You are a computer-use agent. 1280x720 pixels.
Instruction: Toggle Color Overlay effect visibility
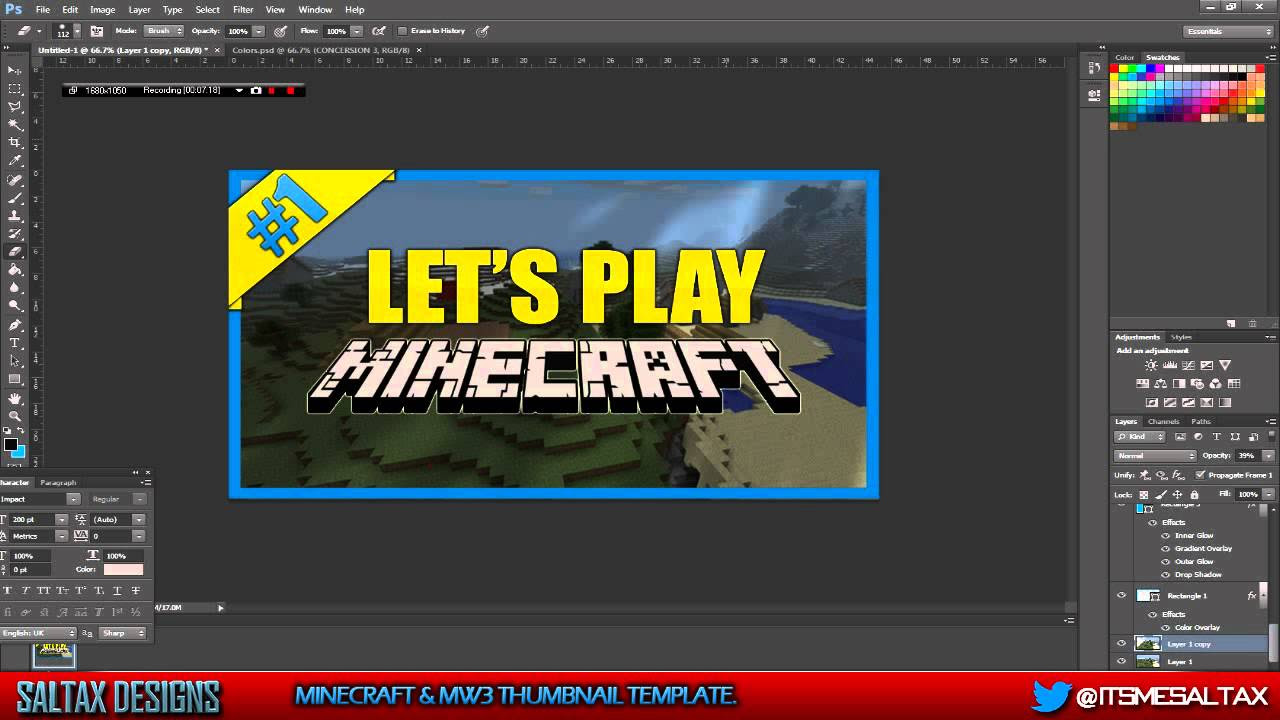pos(1165,628)
